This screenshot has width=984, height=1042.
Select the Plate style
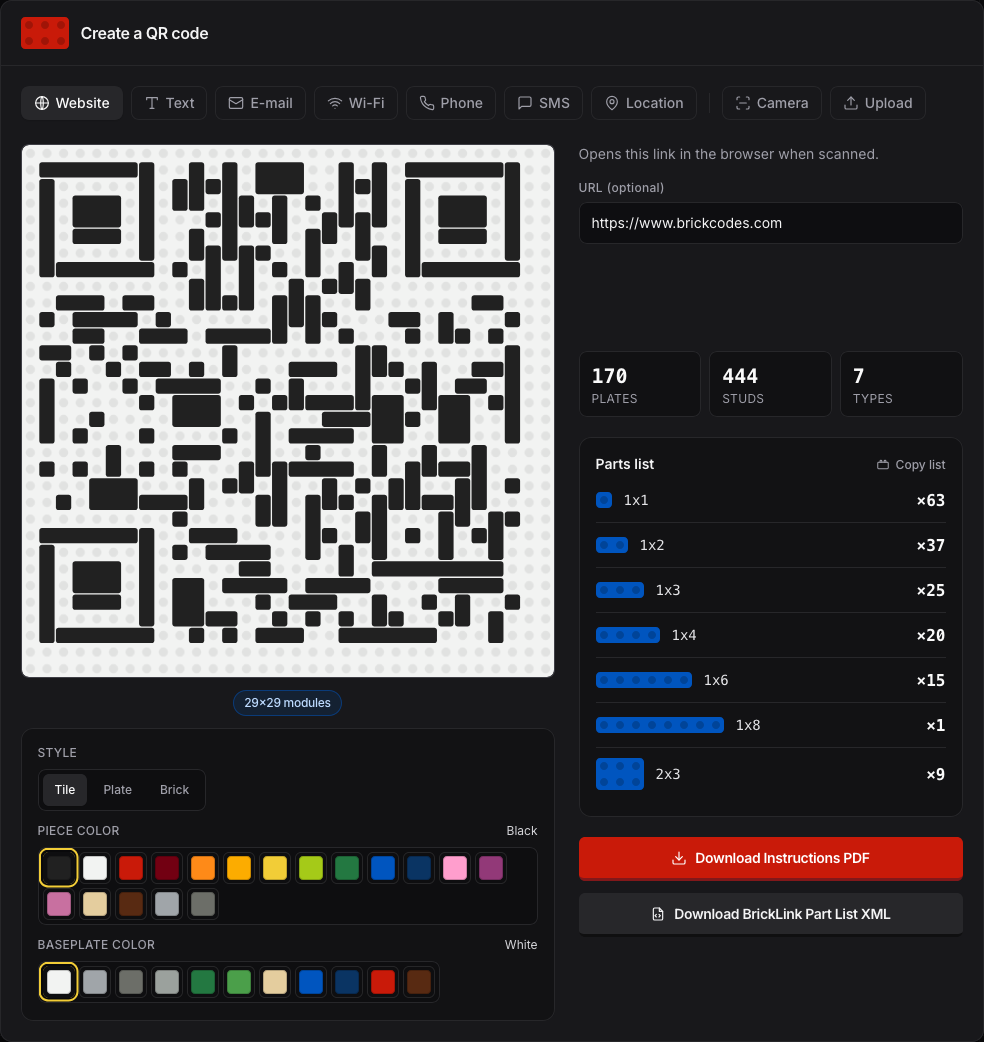118,789
